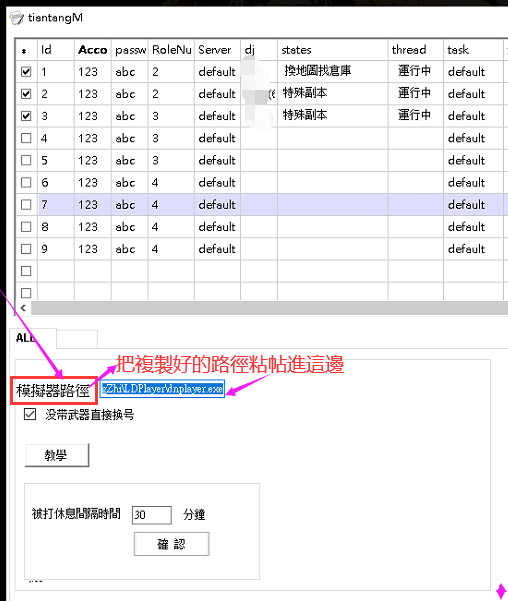Check the first empty row's checkbox
Screen dimensions: 508x601
click(x=26, y=271)
